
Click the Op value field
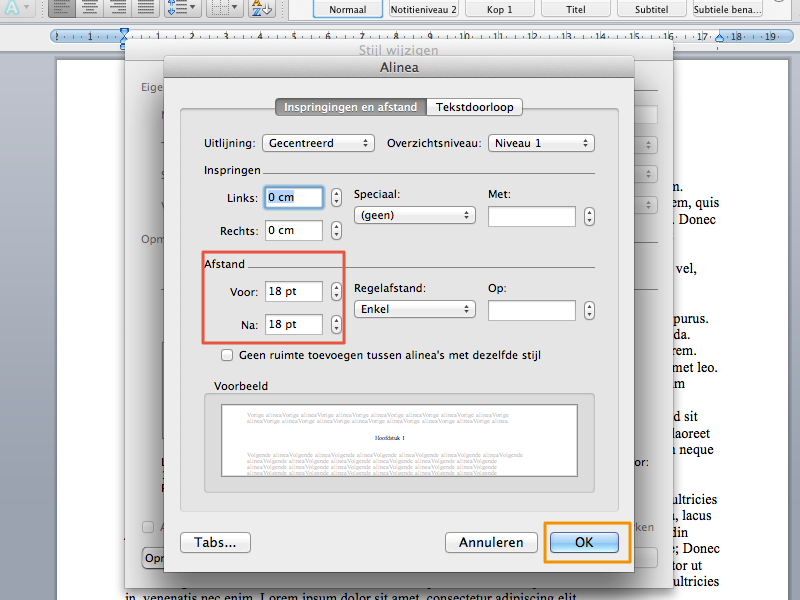(532, 310)
